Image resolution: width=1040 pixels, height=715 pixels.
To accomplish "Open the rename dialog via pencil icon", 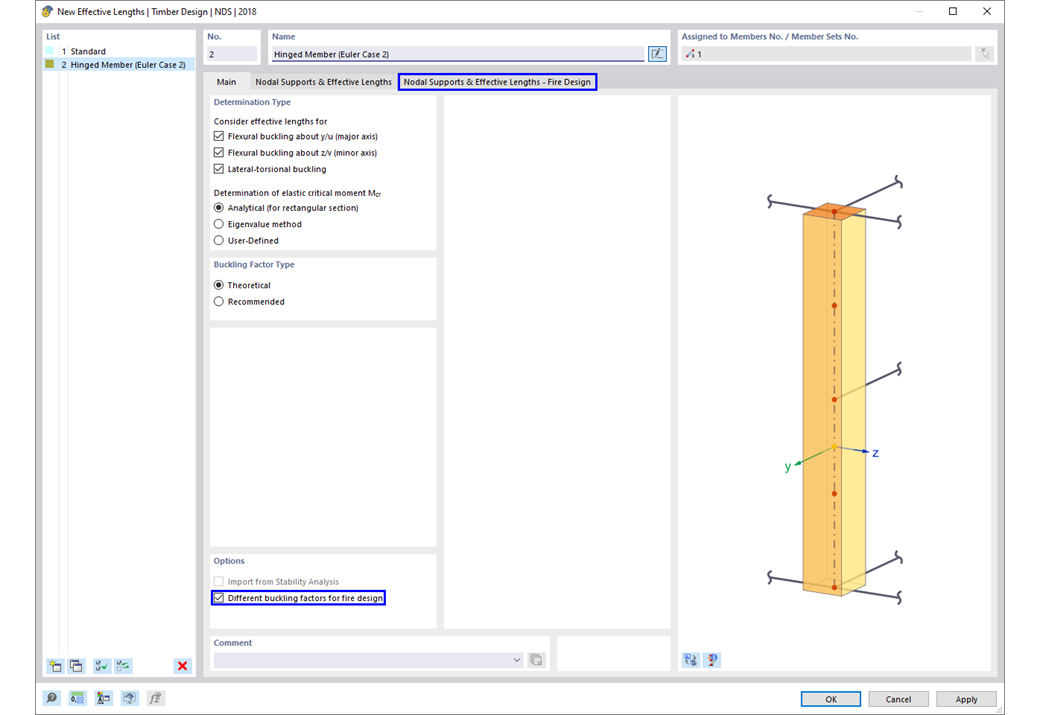I will coord(657,53).
